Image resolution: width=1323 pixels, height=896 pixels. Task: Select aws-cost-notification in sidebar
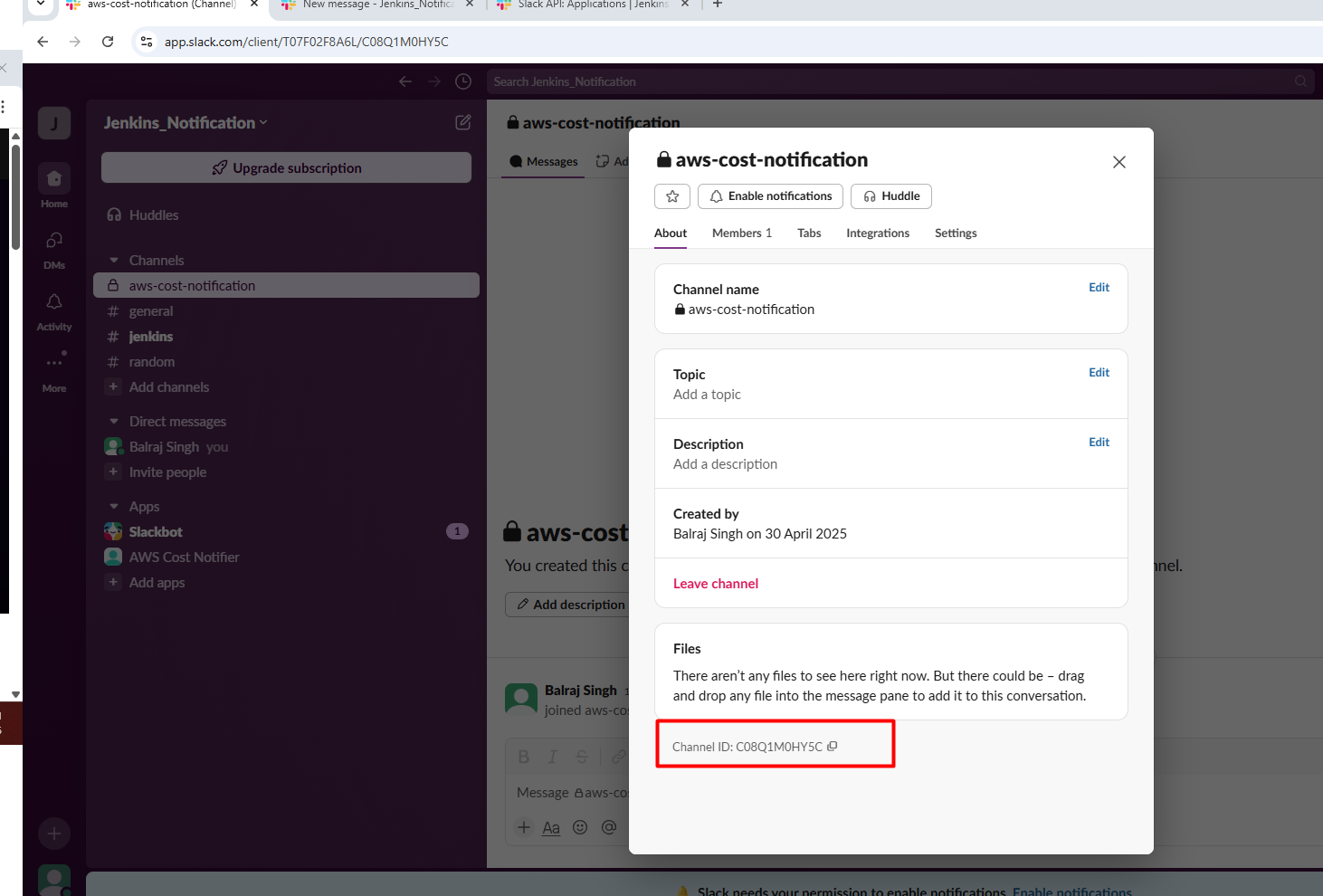click(286, 285)
